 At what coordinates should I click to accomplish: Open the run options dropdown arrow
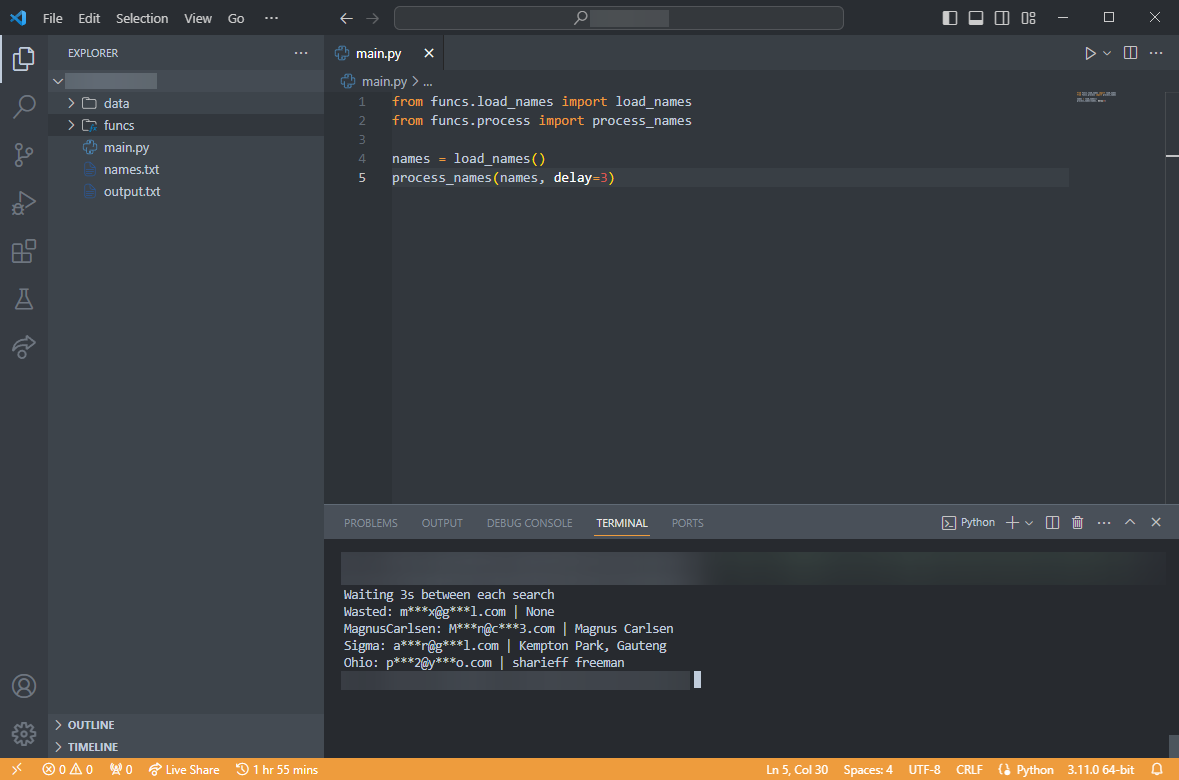1107,53
